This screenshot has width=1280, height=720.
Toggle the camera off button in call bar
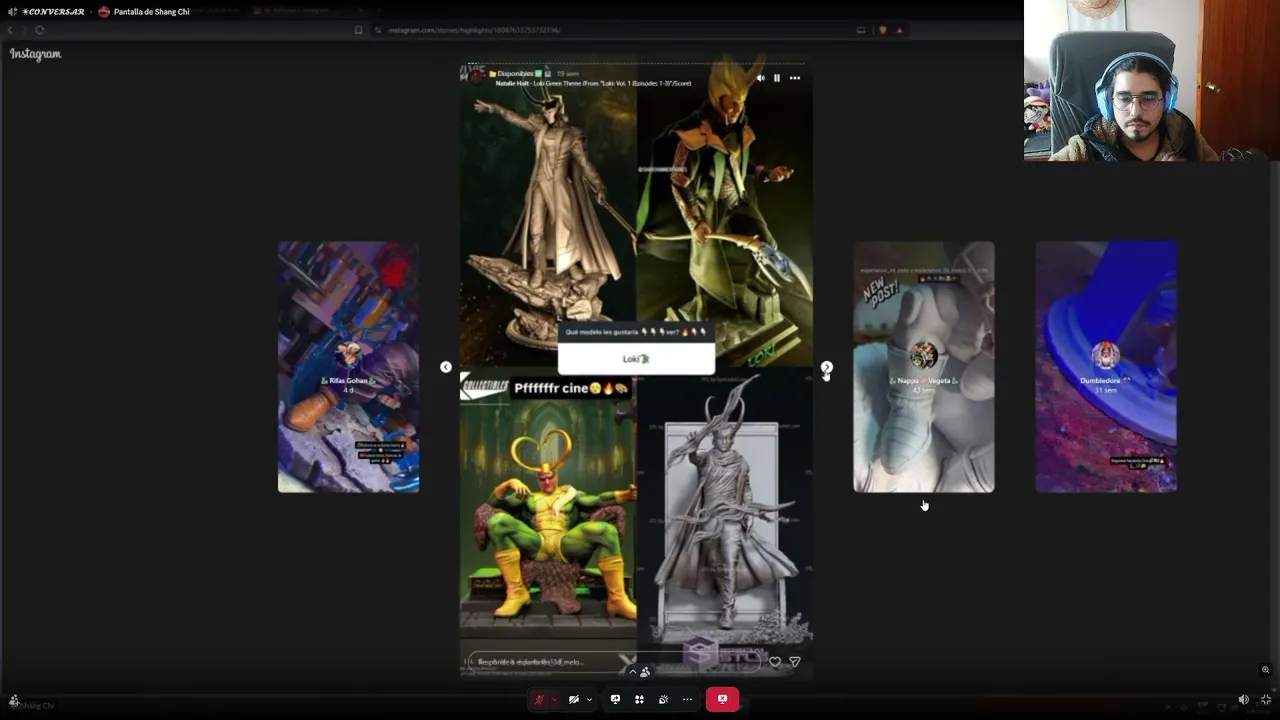(573, 700)
